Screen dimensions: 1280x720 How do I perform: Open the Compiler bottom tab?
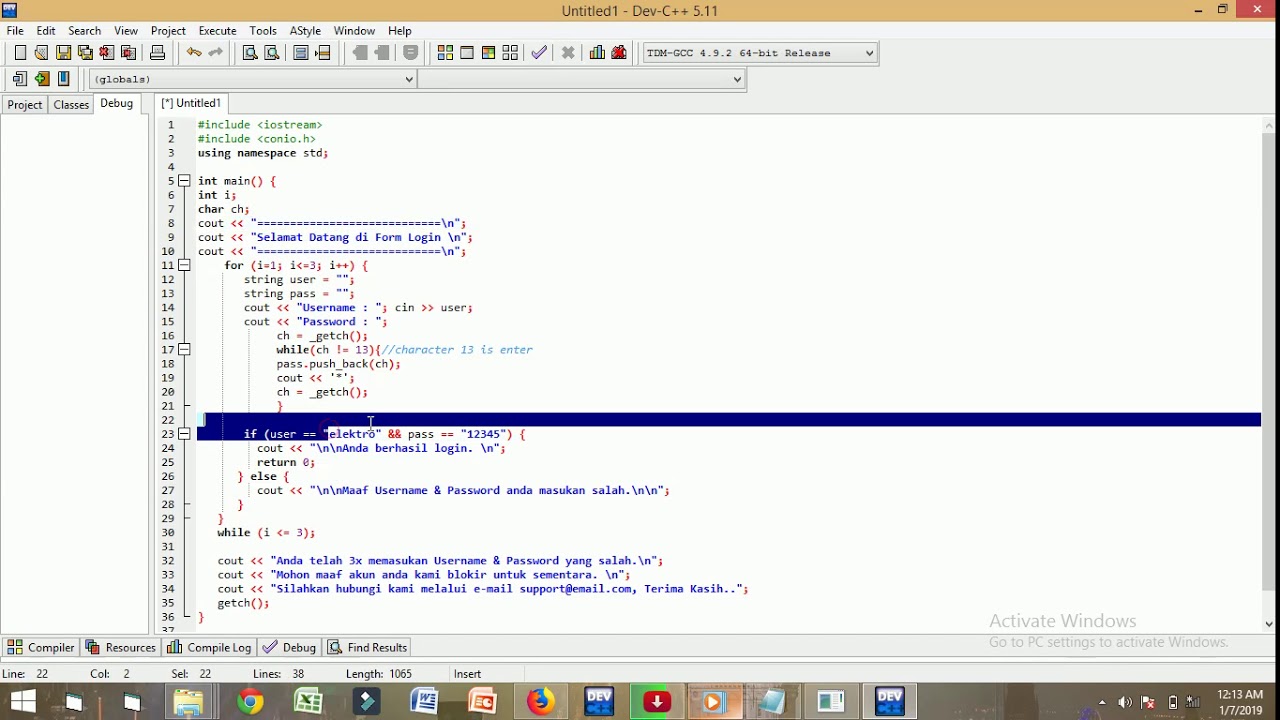[x=40, y=647]
